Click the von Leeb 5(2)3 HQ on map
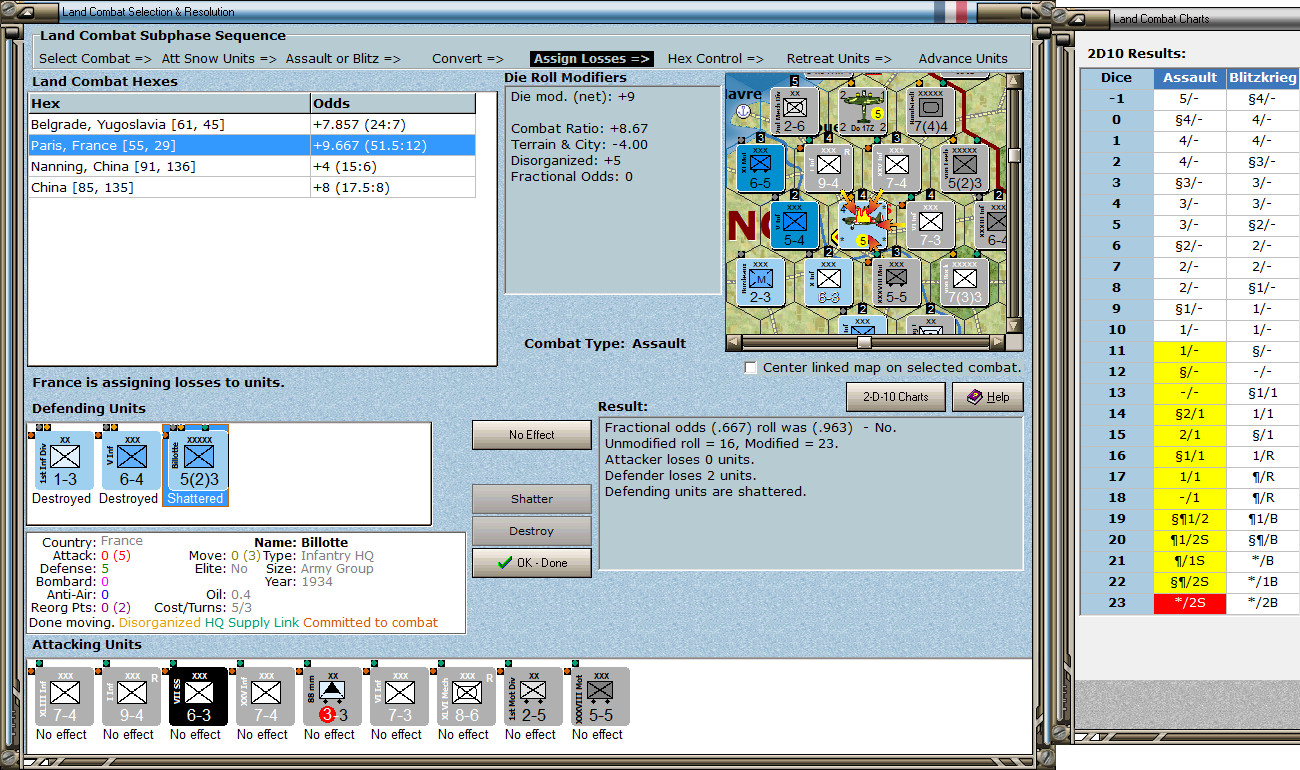 964,167
